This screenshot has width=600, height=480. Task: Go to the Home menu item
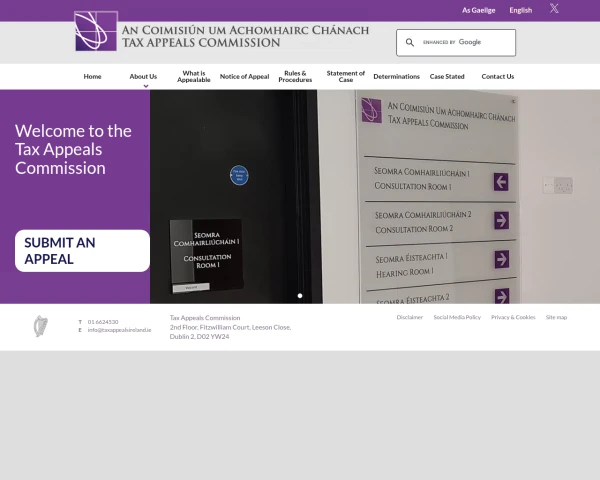(x=92, y=76)
